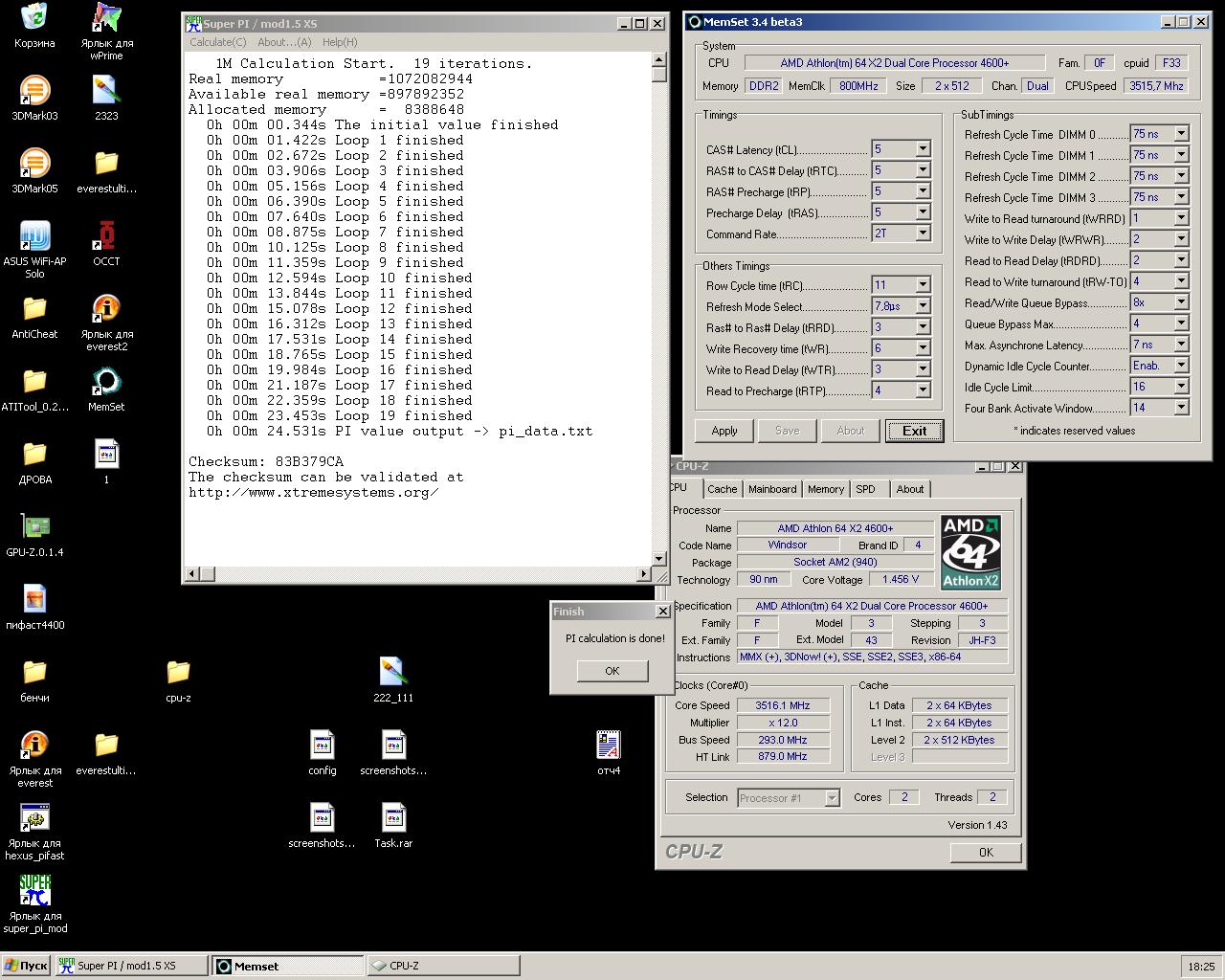
Task: Switch to Memset taskbar button
Action: [x=287, y=966]
